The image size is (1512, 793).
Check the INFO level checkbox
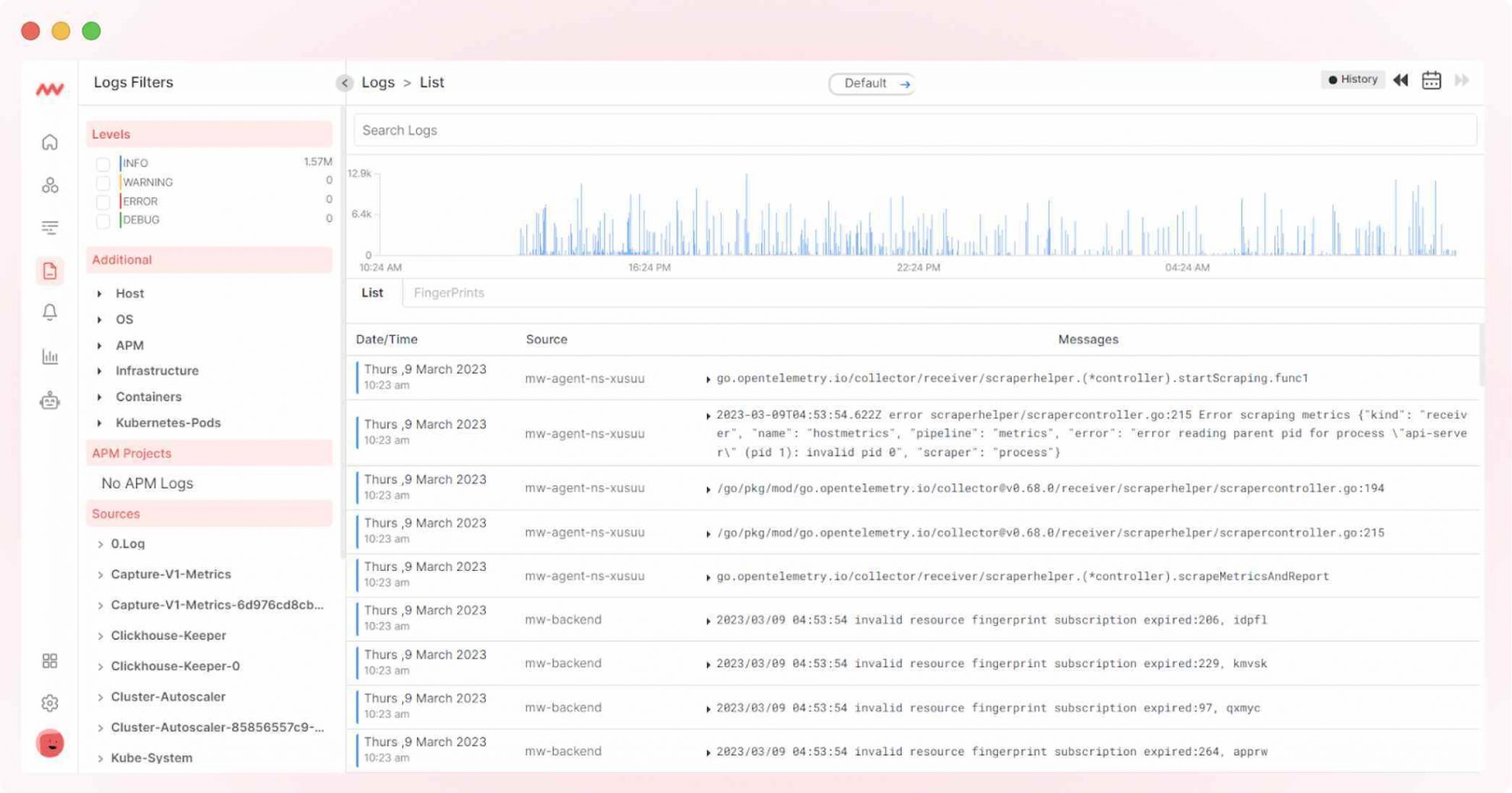[x=103, y=163]
